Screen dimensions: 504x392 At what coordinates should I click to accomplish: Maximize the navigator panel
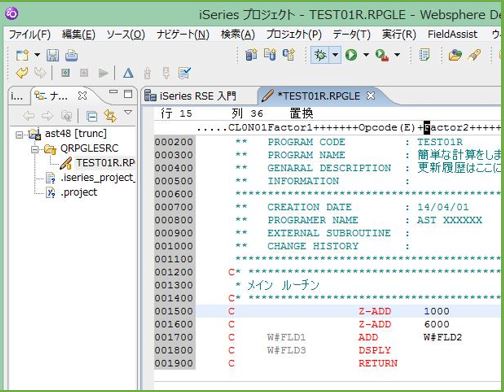coord(128,94)
